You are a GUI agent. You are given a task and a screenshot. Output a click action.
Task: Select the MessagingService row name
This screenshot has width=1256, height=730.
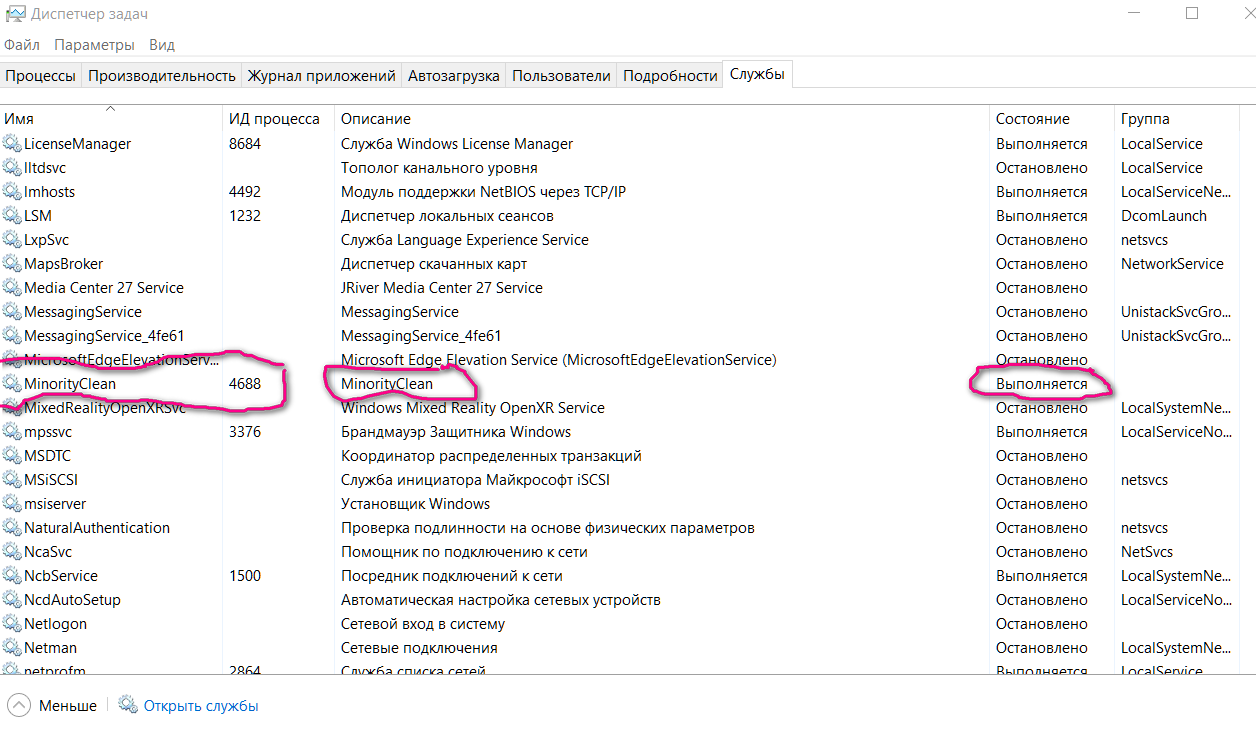pos(83,312)
